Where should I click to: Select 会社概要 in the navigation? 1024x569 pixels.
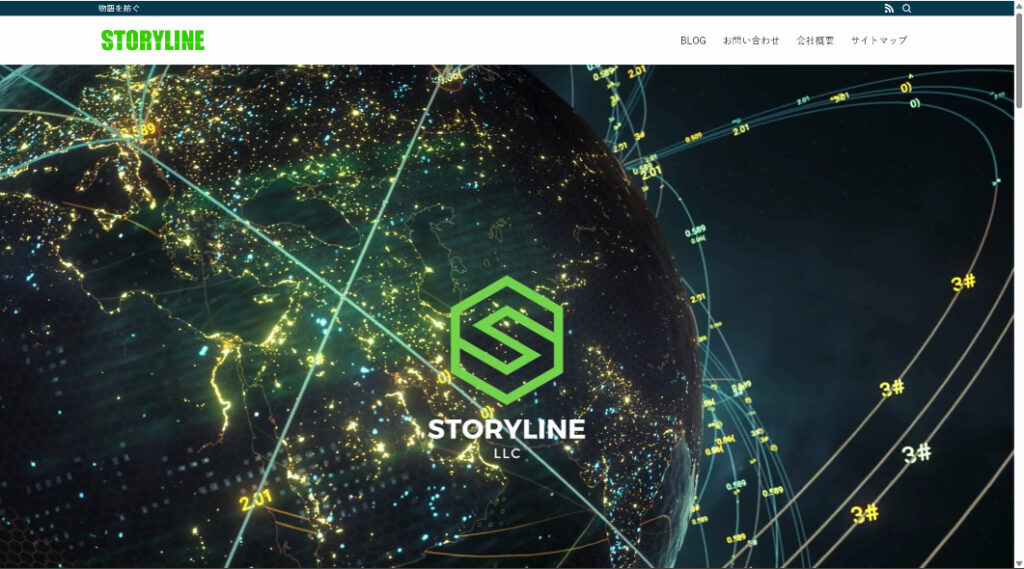pos(815,41)
